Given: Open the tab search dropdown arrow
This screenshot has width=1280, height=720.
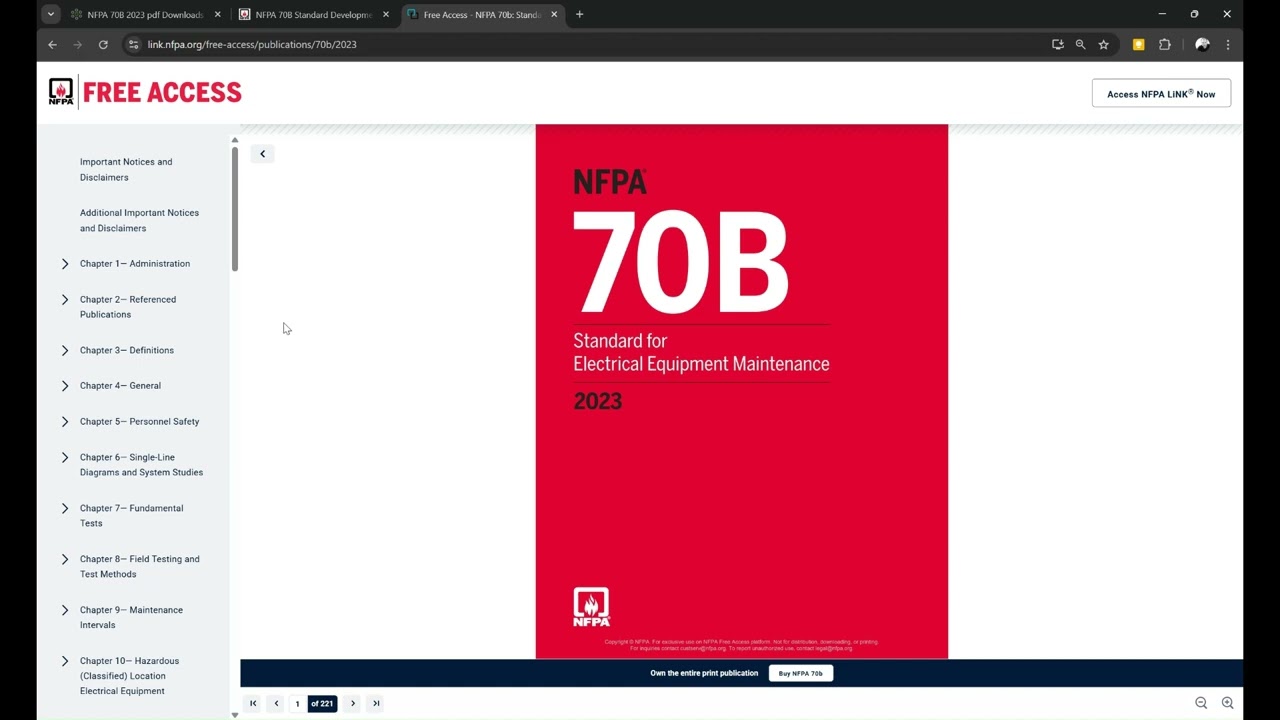Looking at the screenshot, I should pyautogui.click(x=50, y=14).
